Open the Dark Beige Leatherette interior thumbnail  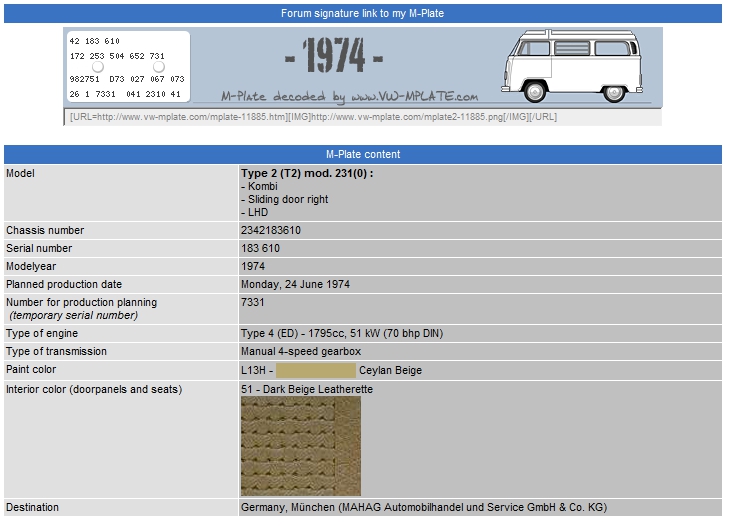tap(300, 445)
